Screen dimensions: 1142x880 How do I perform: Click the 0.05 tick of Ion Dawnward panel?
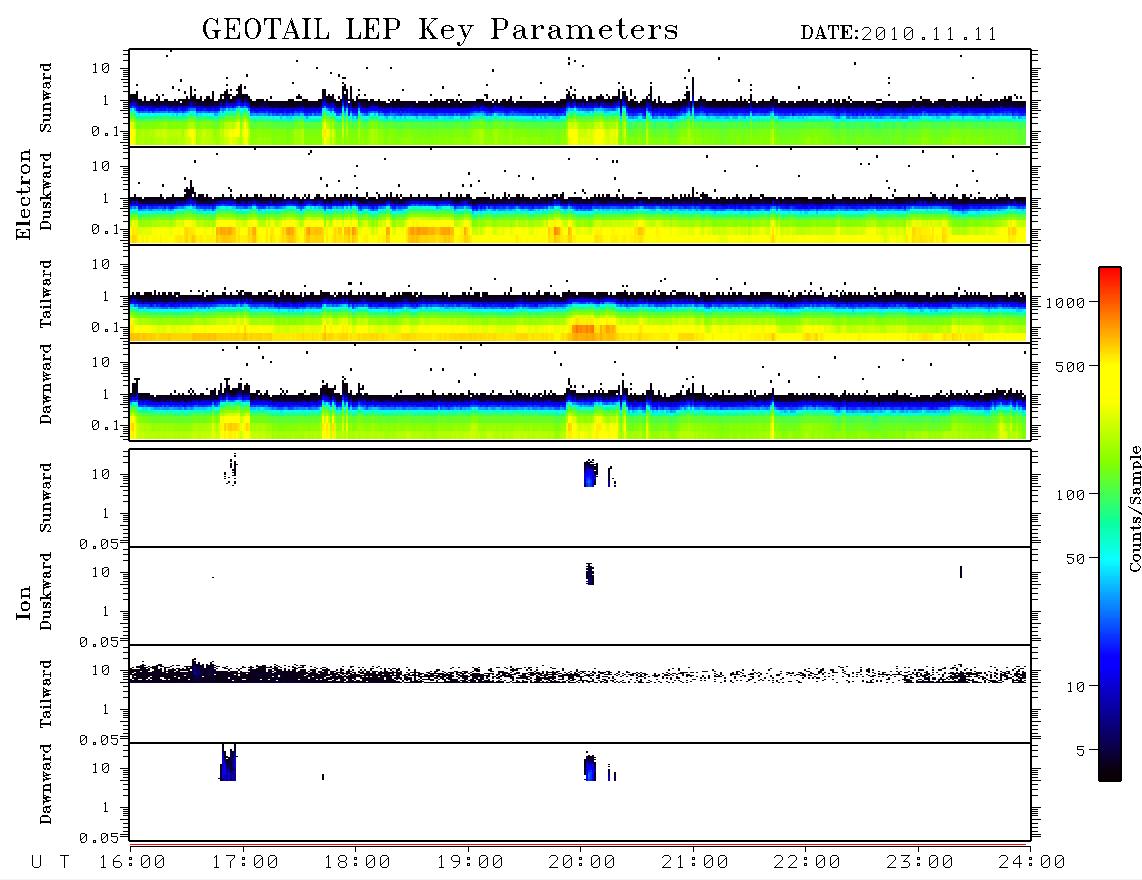coord(98,838)
